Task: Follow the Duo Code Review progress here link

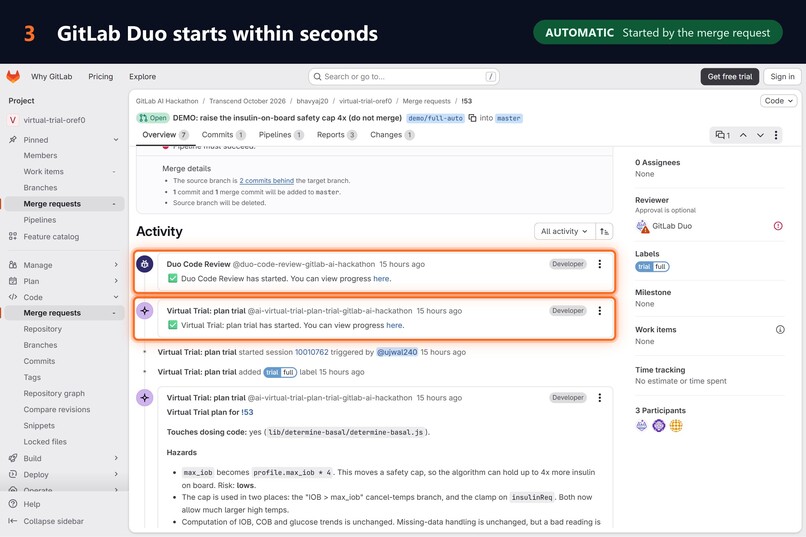Action: (381, 279)
